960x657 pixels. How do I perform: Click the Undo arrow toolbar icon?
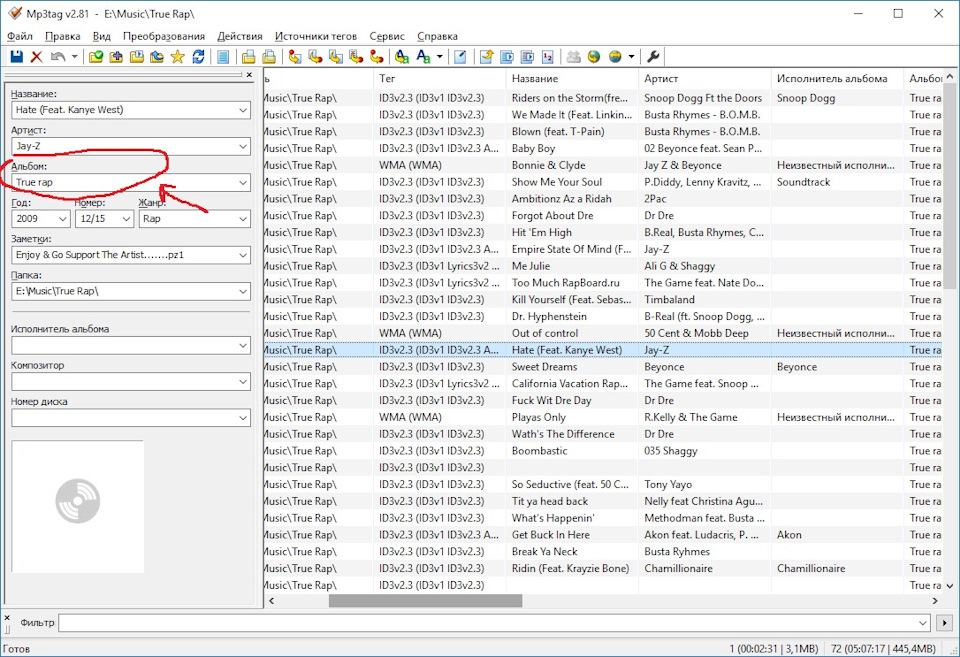pos(58,57)
